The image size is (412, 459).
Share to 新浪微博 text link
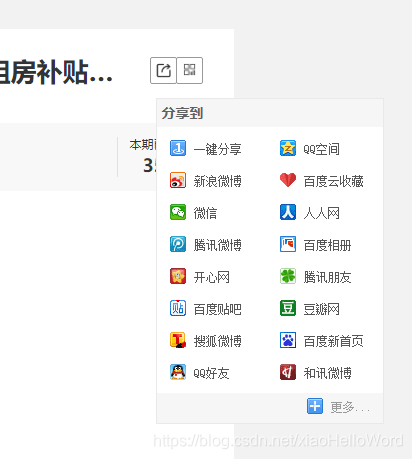(218, 181)
